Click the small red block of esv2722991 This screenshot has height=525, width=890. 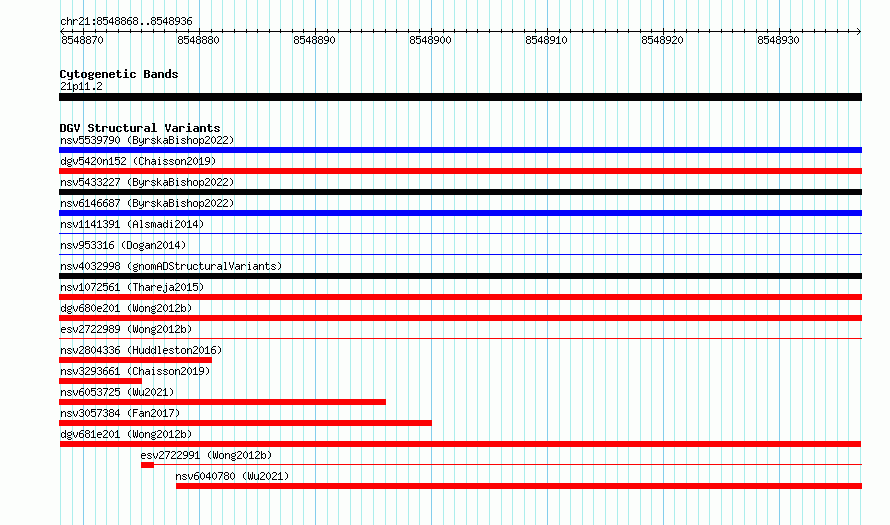click(147, 465)
